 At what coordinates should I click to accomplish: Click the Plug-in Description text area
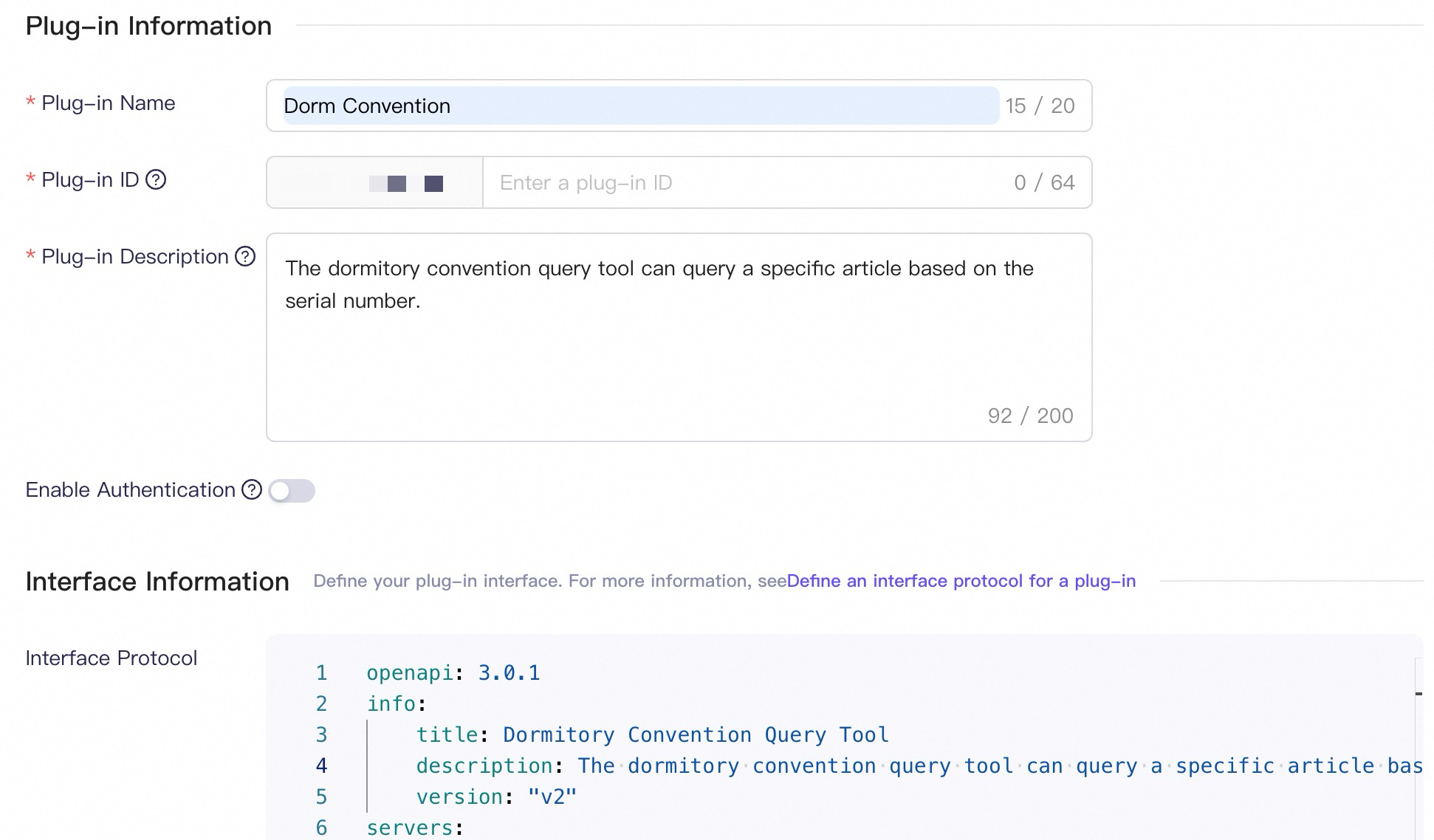[x=679, y=337]
